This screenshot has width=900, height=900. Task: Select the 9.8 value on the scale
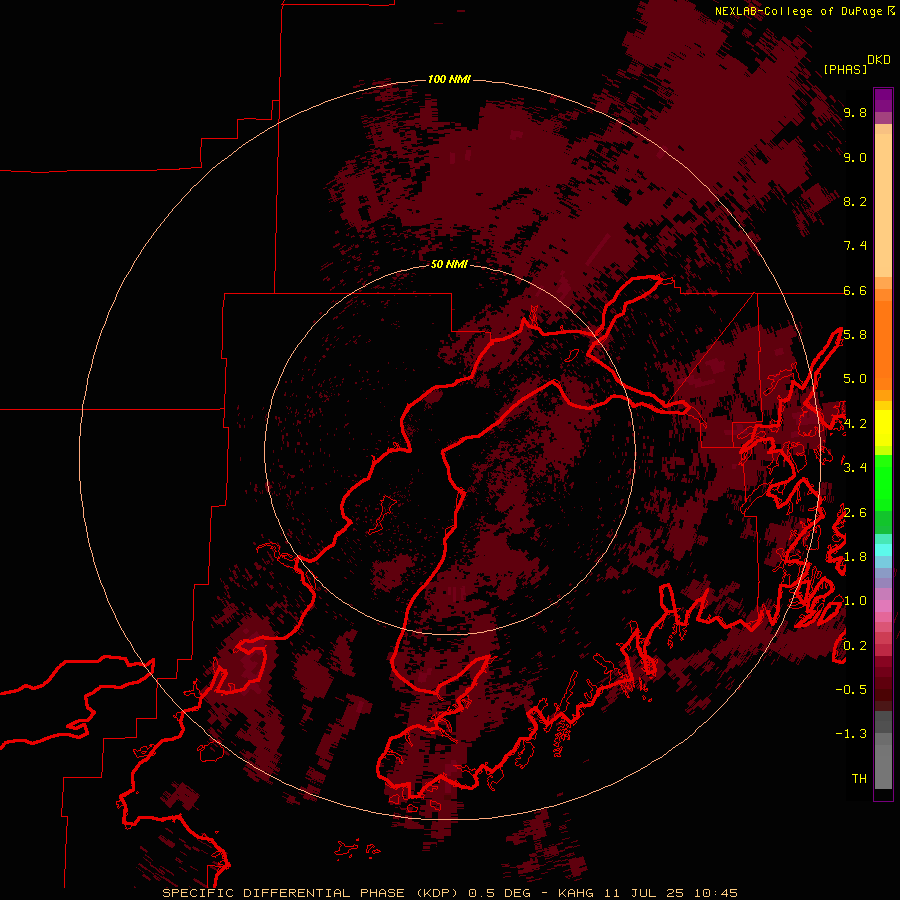855,112
